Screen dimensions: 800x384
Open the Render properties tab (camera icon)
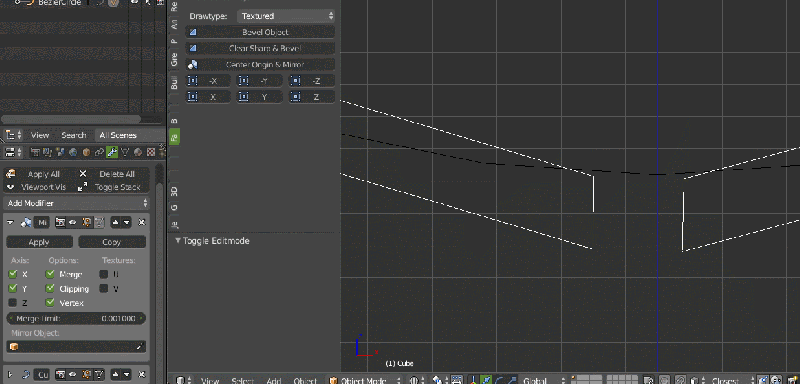tap(35, 152)
